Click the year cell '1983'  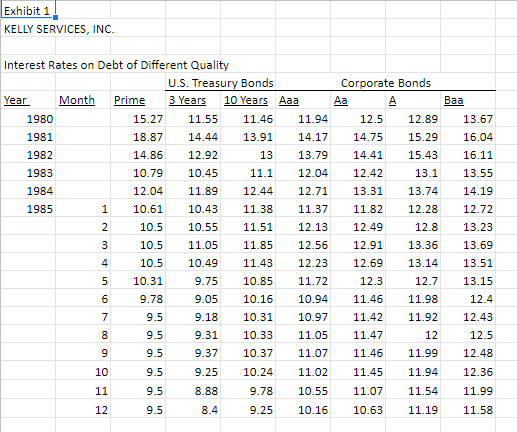point(28,173)
